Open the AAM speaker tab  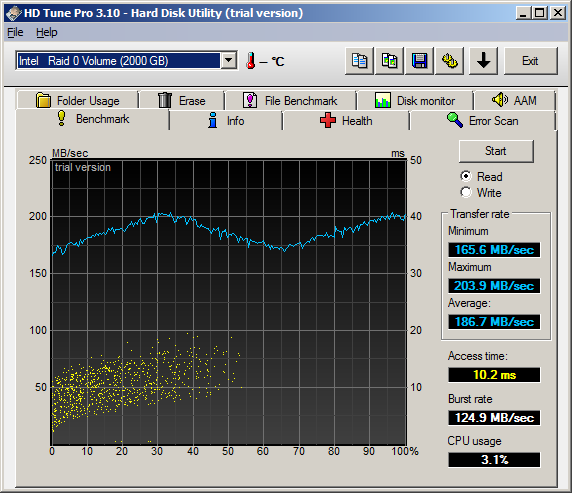(x=514, y=100)
